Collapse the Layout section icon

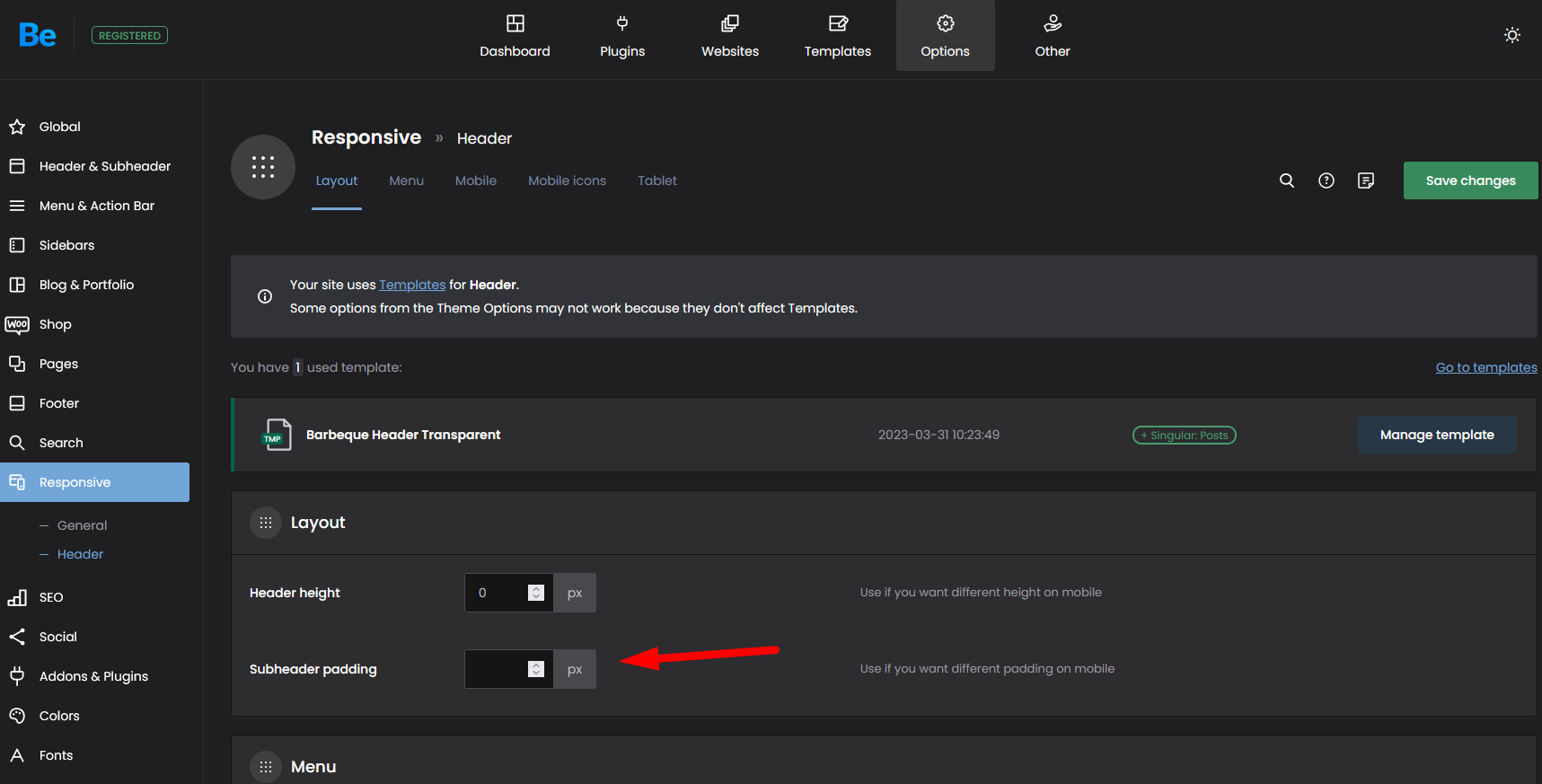pos(266,523)
